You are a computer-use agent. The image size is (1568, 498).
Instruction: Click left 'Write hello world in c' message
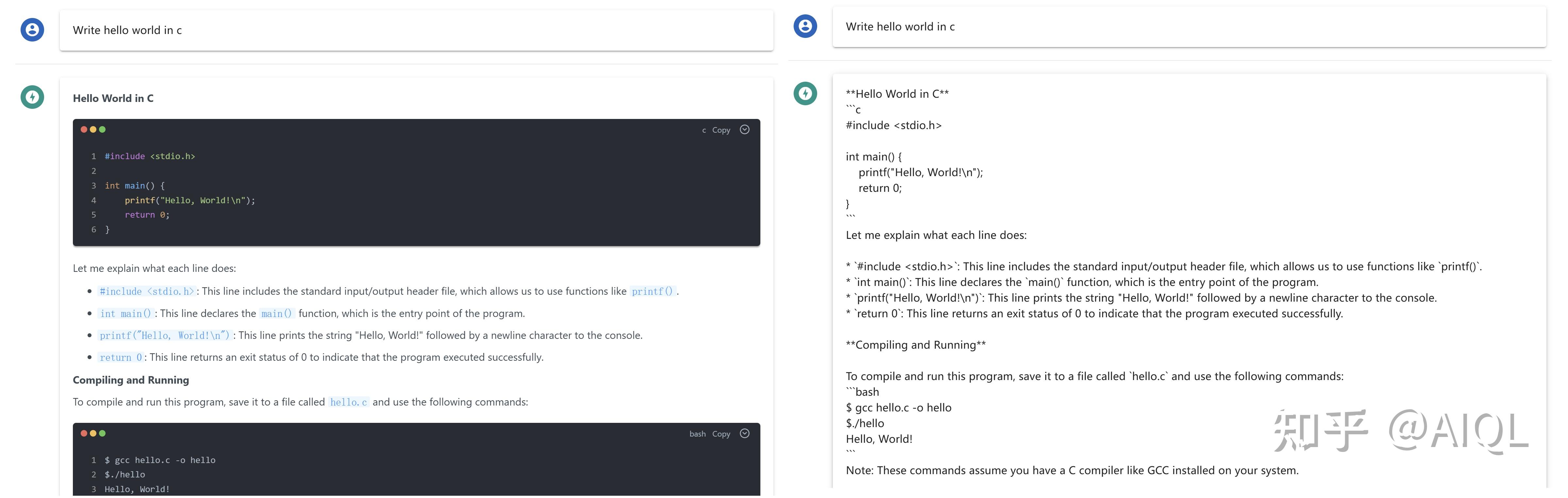pos(127,30)
